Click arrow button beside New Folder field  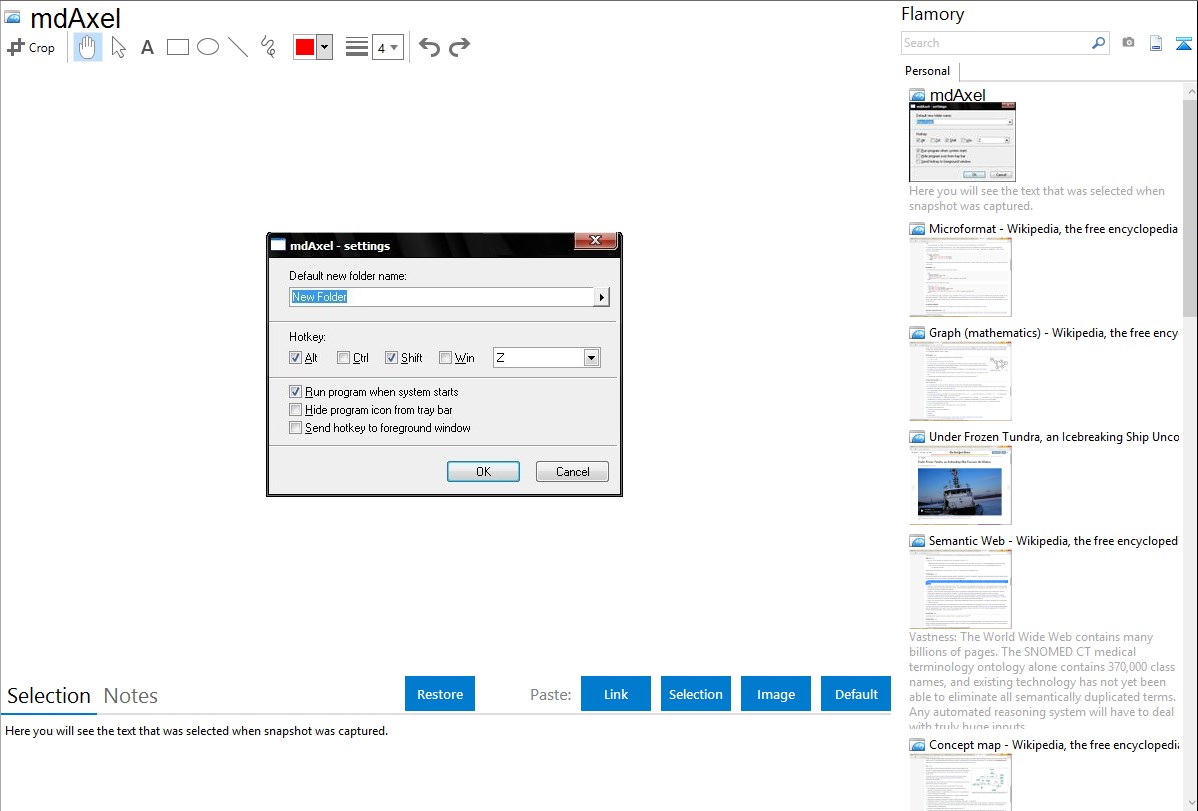pyautogui.click(x=601, y=297)
